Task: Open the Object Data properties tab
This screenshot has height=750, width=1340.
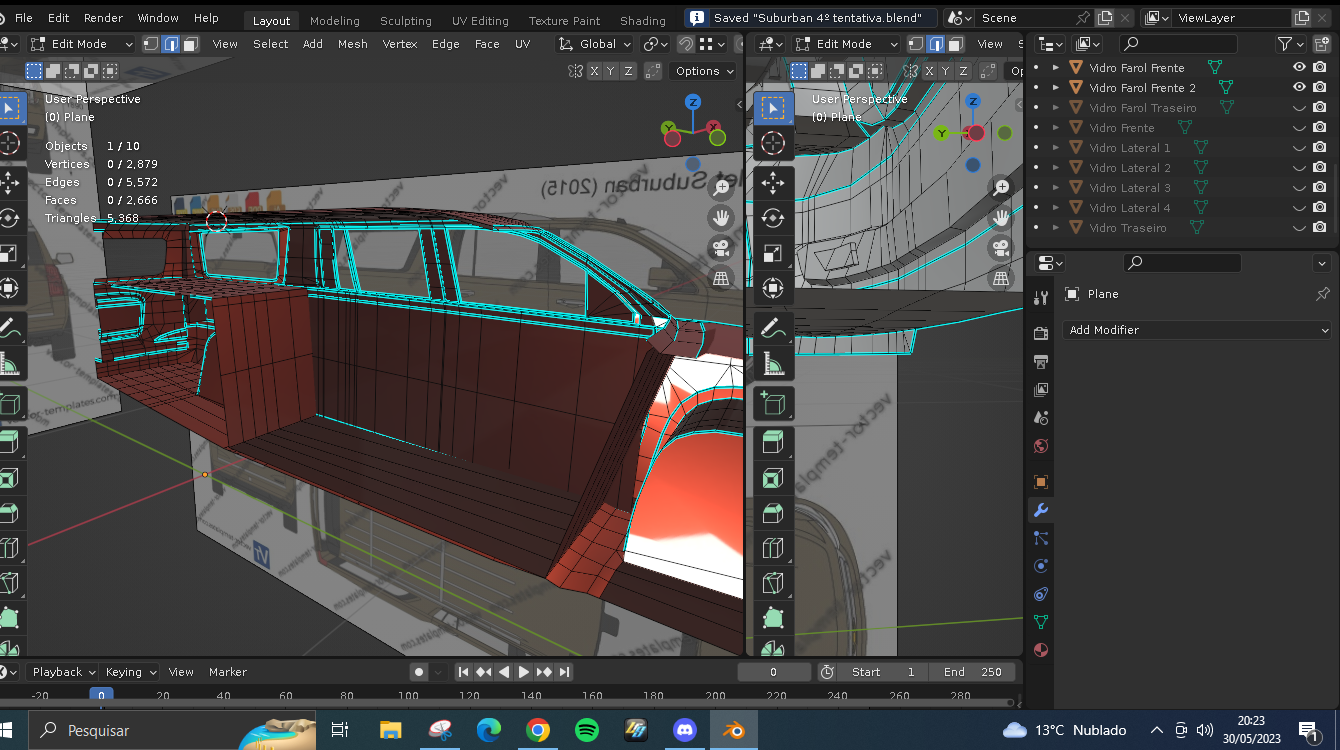Action: 1040,622
